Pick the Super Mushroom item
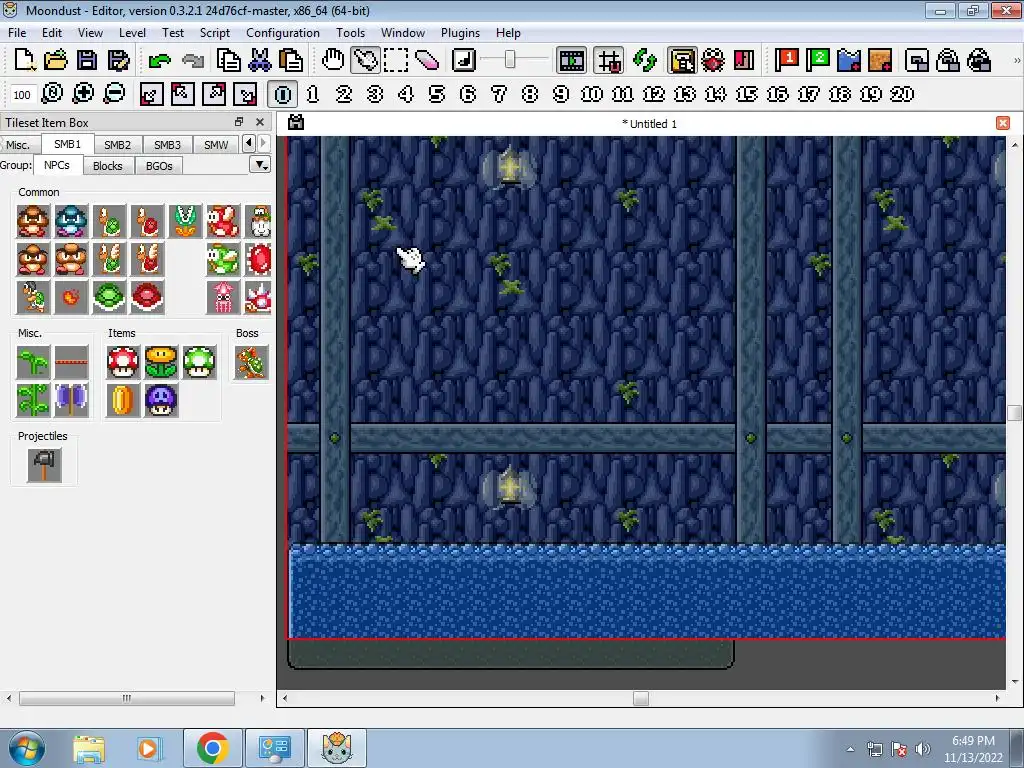 123,362
